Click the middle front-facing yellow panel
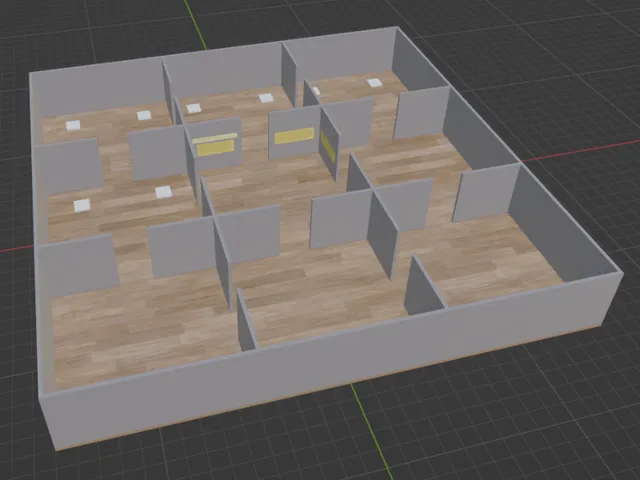This screenshot has width=640, height=480. pos(293,136)
